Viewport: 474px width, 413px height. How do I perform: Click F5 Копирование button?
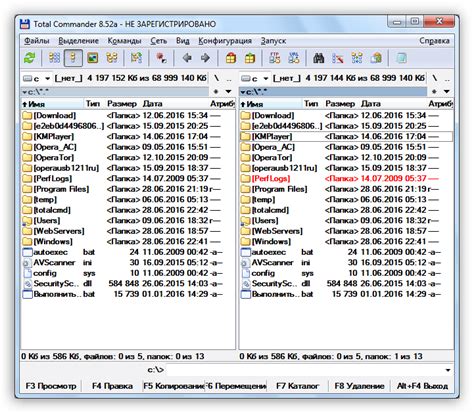(x=173, y=386)
